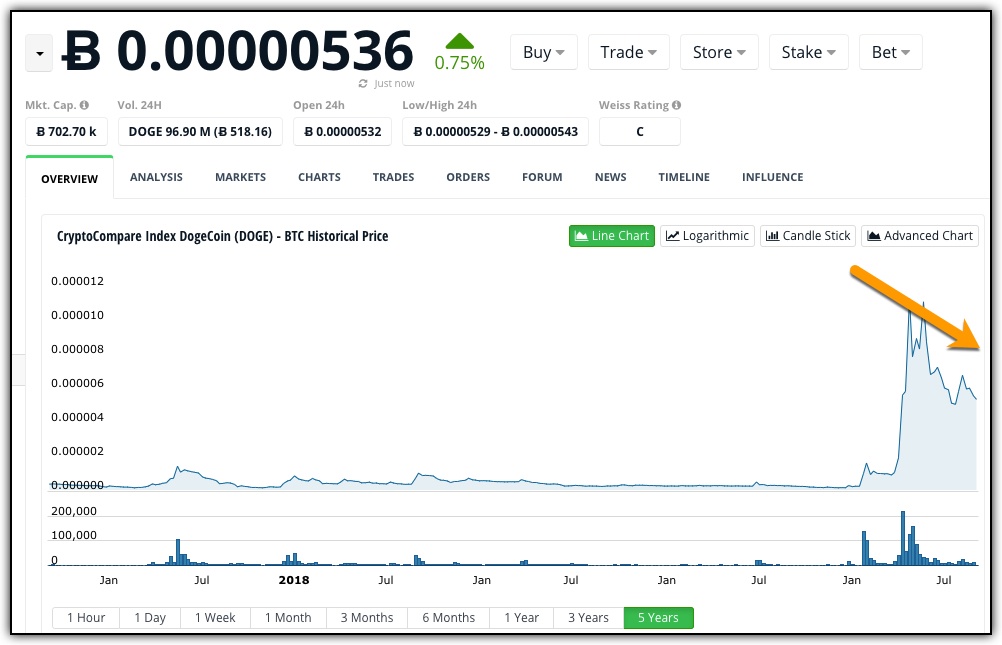Click the main price Ƀ 0.00000536
This screenshot has width=1002, height=645.
tap(238, 51)
